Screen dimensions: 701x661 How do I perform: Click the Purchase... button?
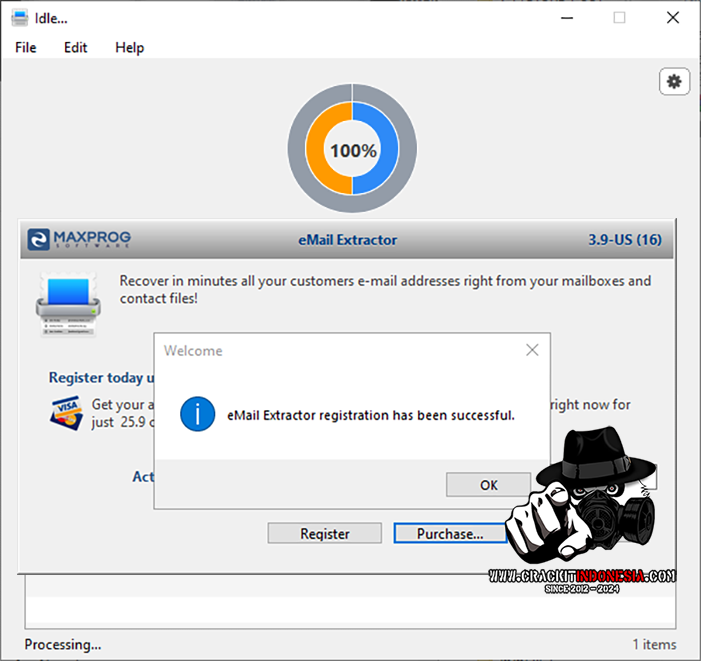(449, 533)
